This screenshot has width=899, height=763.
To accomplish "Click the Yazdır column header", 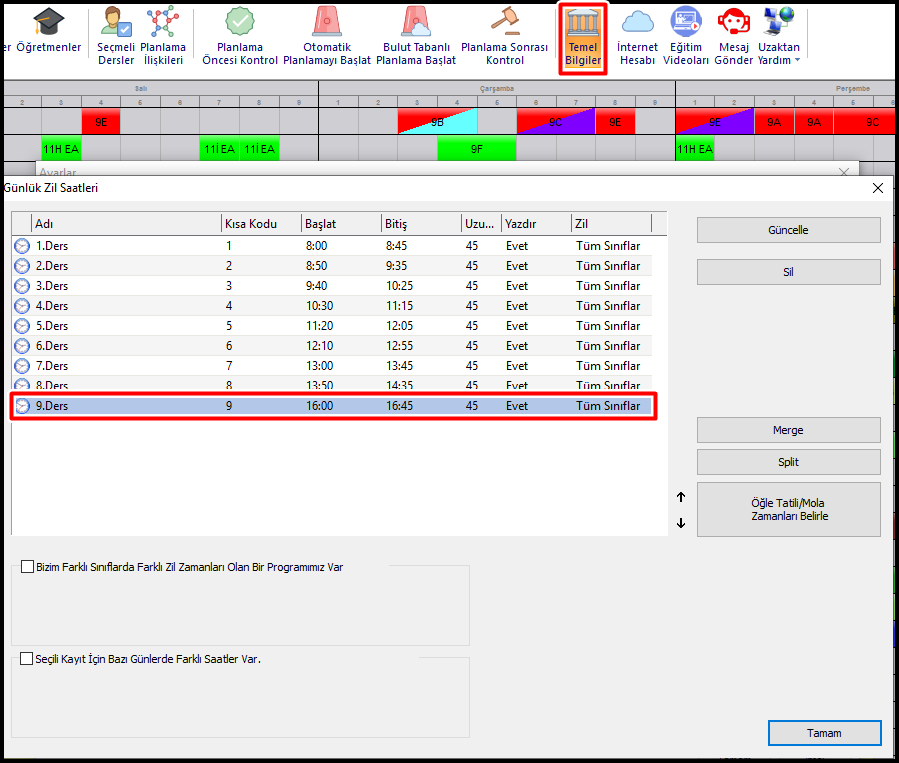I will tap(536, 224).
